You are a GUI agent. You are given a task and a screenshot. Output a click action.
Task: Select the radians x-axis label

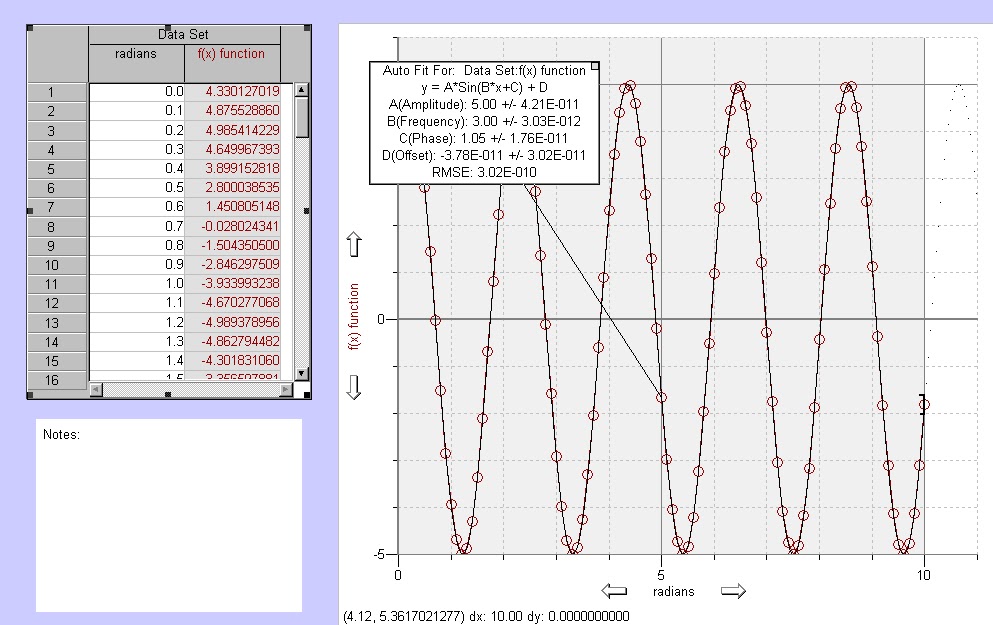[673, 591]
